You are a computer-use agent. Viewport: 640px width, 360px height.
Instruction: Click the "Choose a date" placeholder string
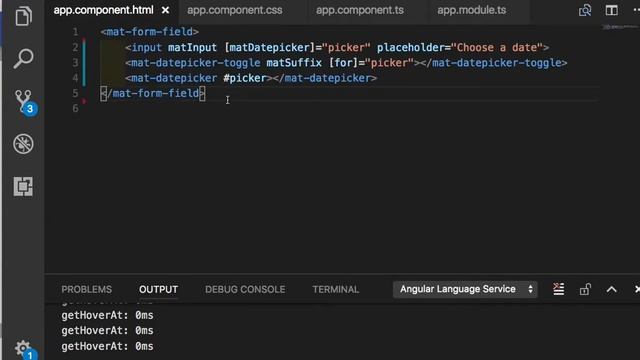497,47
